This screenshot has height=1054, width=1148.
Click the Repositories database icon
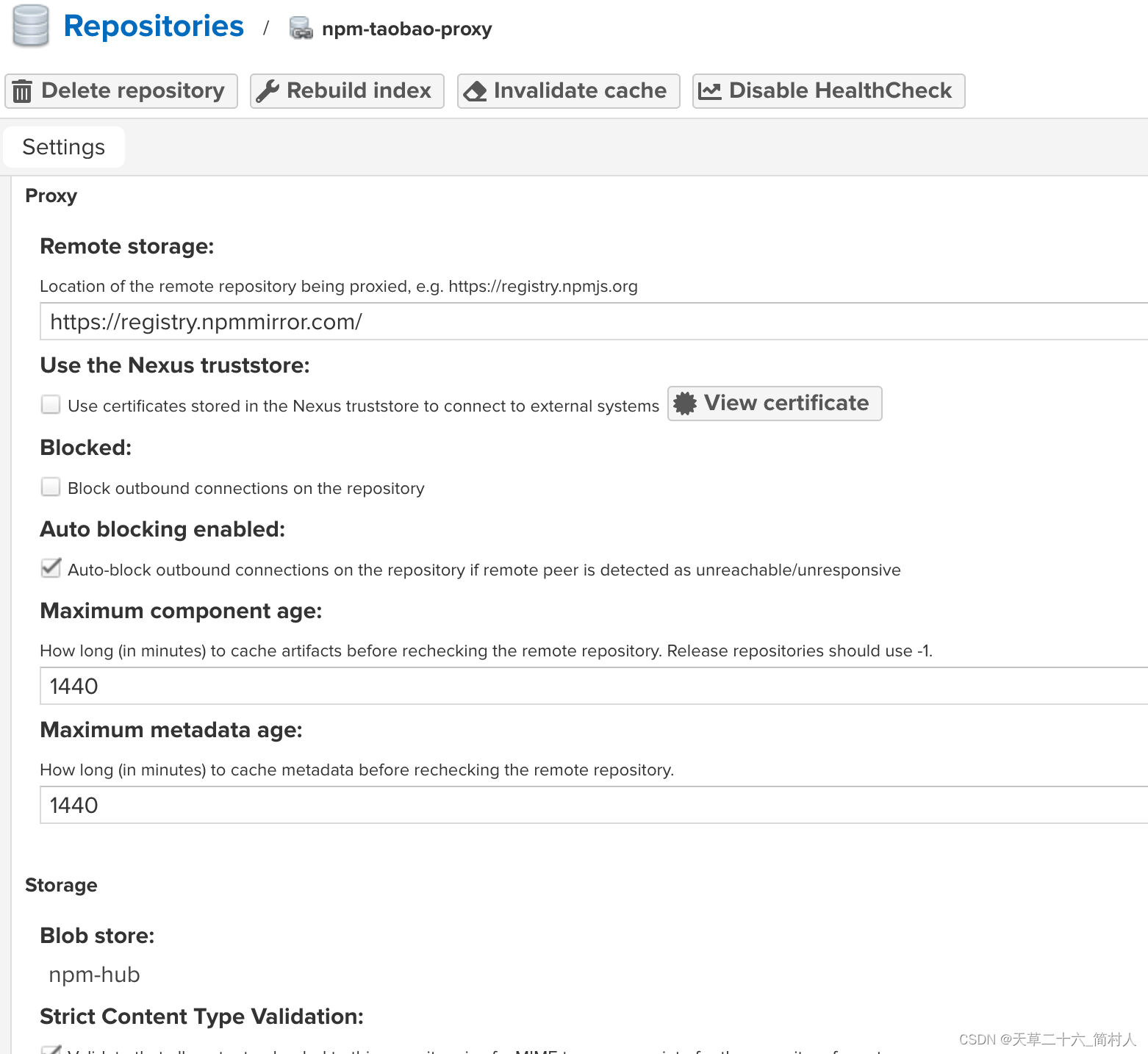pos(31,26)
